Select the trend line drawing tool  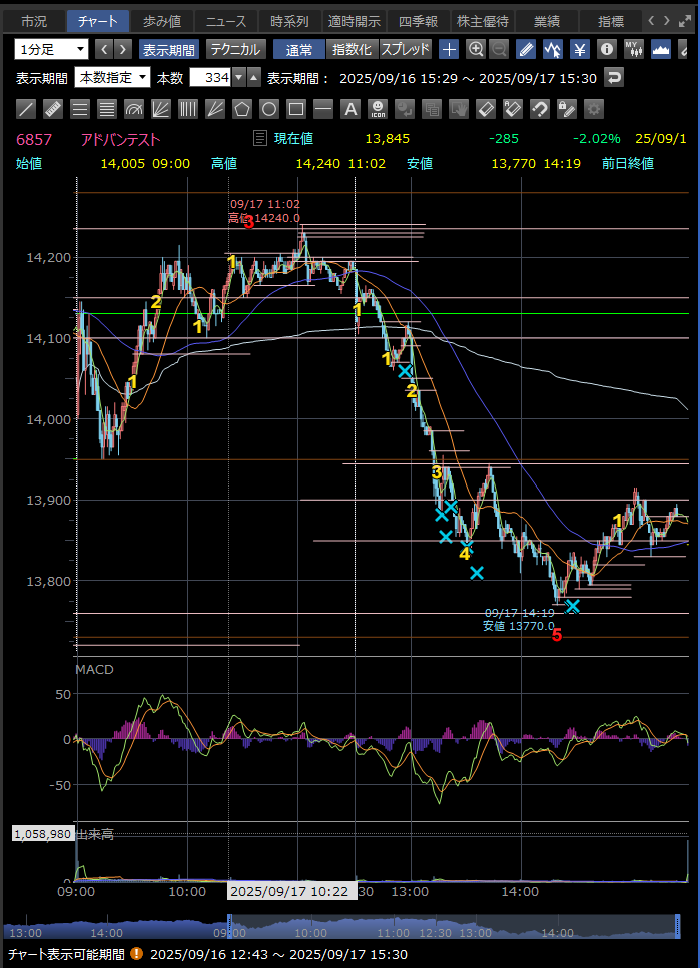tap(28, 109)
